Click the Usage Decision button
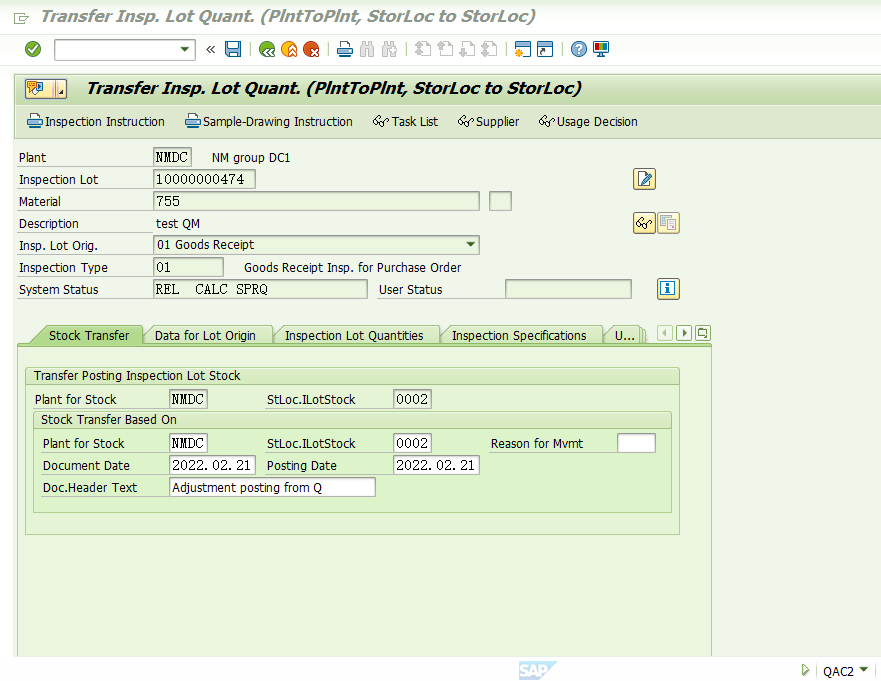This screenshot has width=881, height=681. coord(588,122)
